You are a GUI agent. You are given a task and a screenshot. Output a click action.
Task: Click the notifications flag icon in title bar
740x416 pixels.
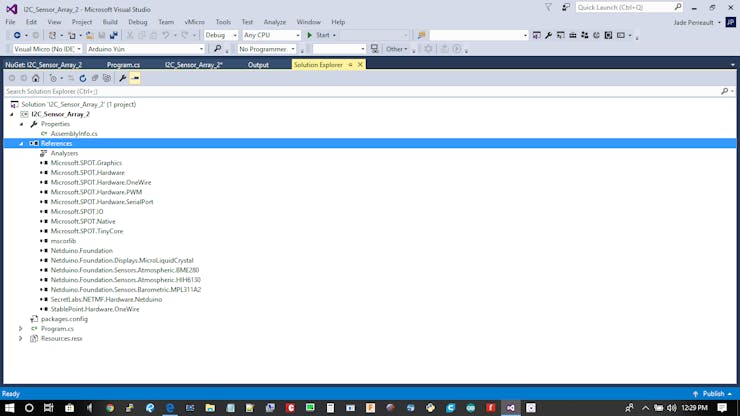(548, 8)
